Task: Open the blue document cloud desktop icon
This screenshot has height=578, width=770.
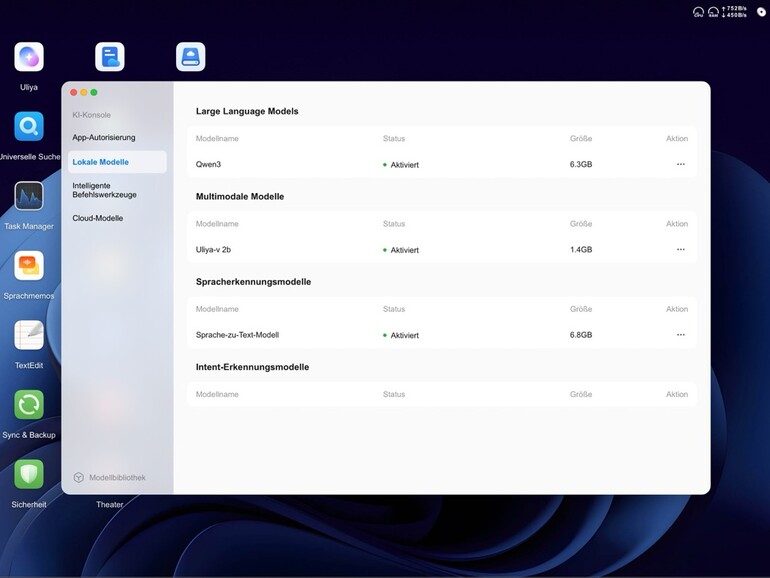Action: click(110, 57)
